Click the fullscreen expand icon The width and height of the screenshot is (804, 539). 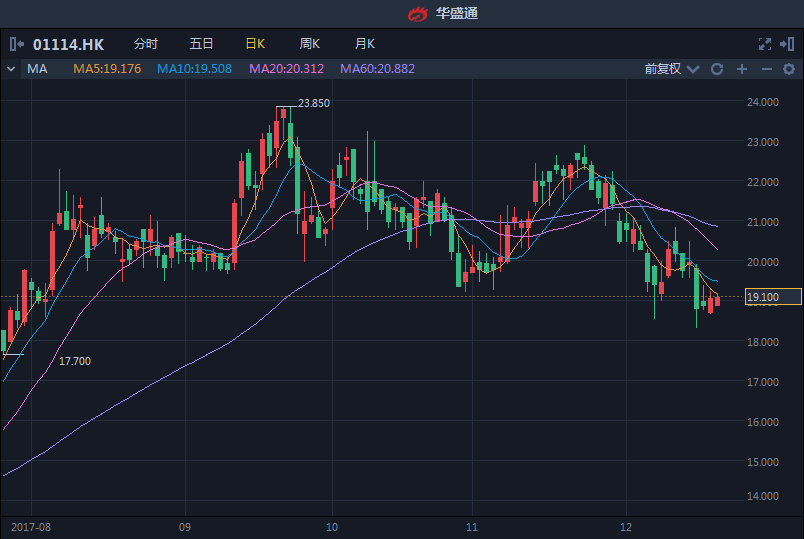point(765,44)
